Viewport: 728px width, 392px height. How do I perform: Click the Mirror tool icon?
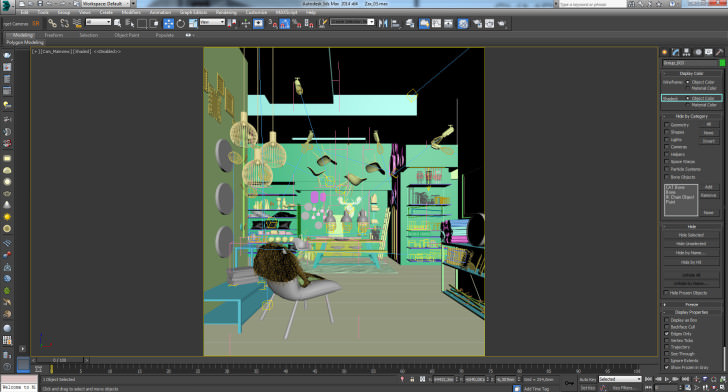coord(383,23)
